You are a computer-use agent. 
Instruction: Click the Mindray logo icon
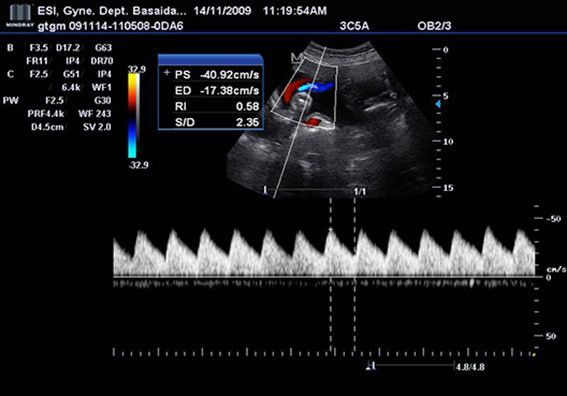tap(20, 16)
